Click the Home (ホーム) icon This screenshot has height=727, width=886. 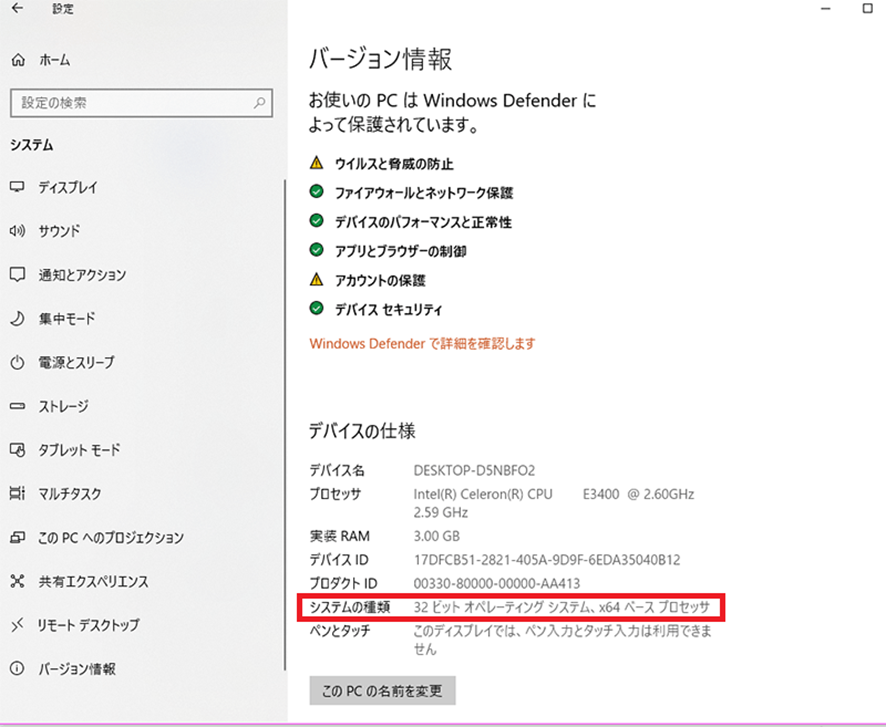pos(17,61)
